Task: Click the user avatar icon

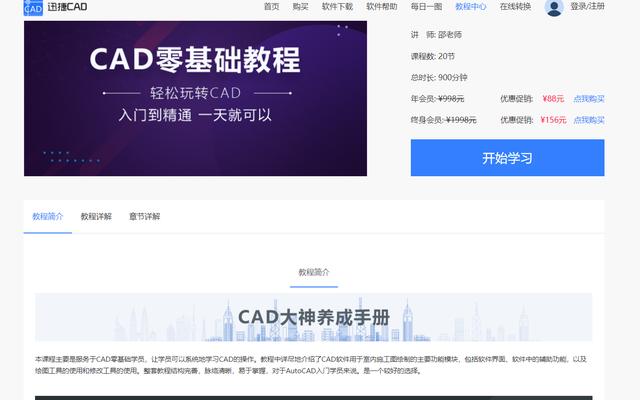Action: coord(554,7)
